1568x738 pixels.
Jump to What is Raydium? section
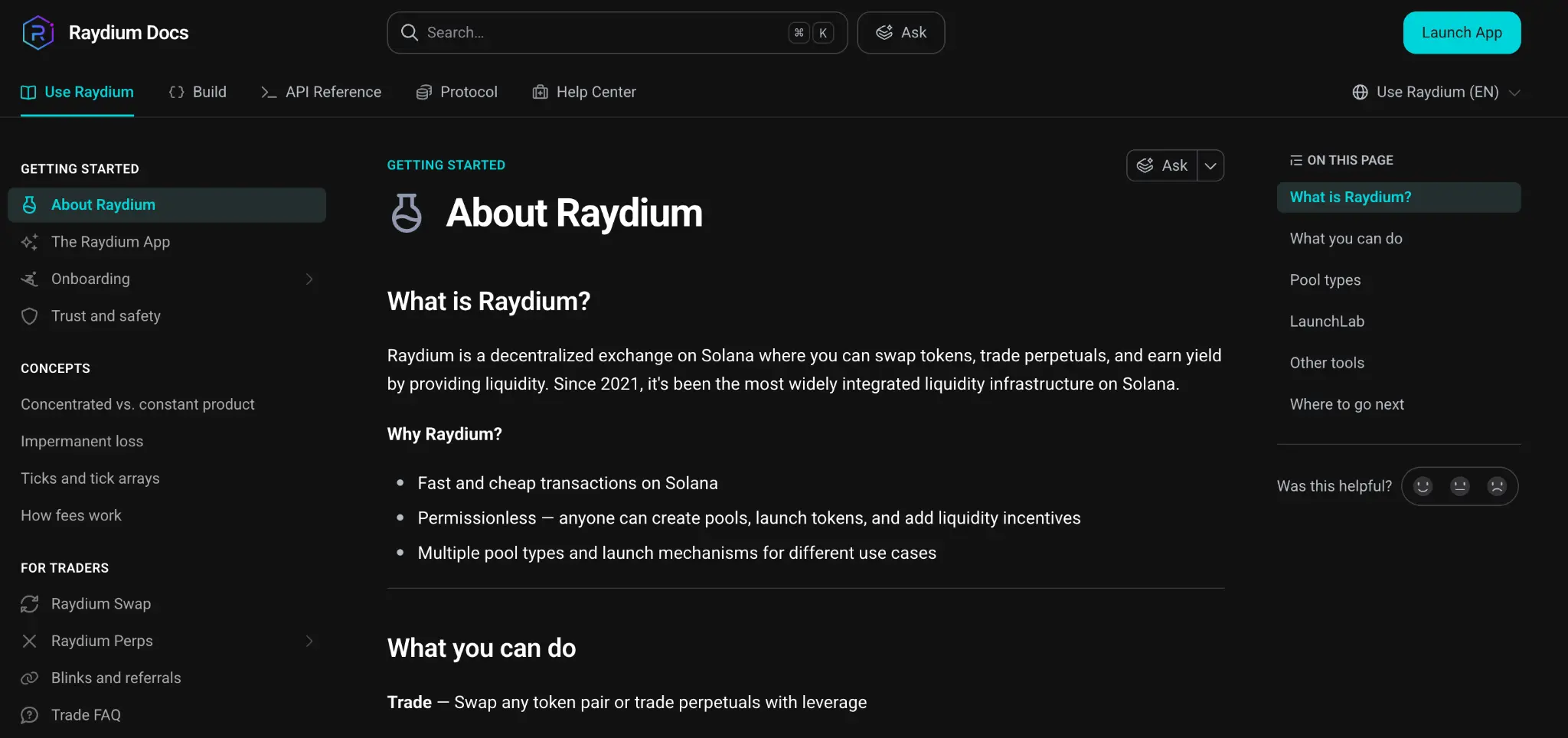point(1399,197)
